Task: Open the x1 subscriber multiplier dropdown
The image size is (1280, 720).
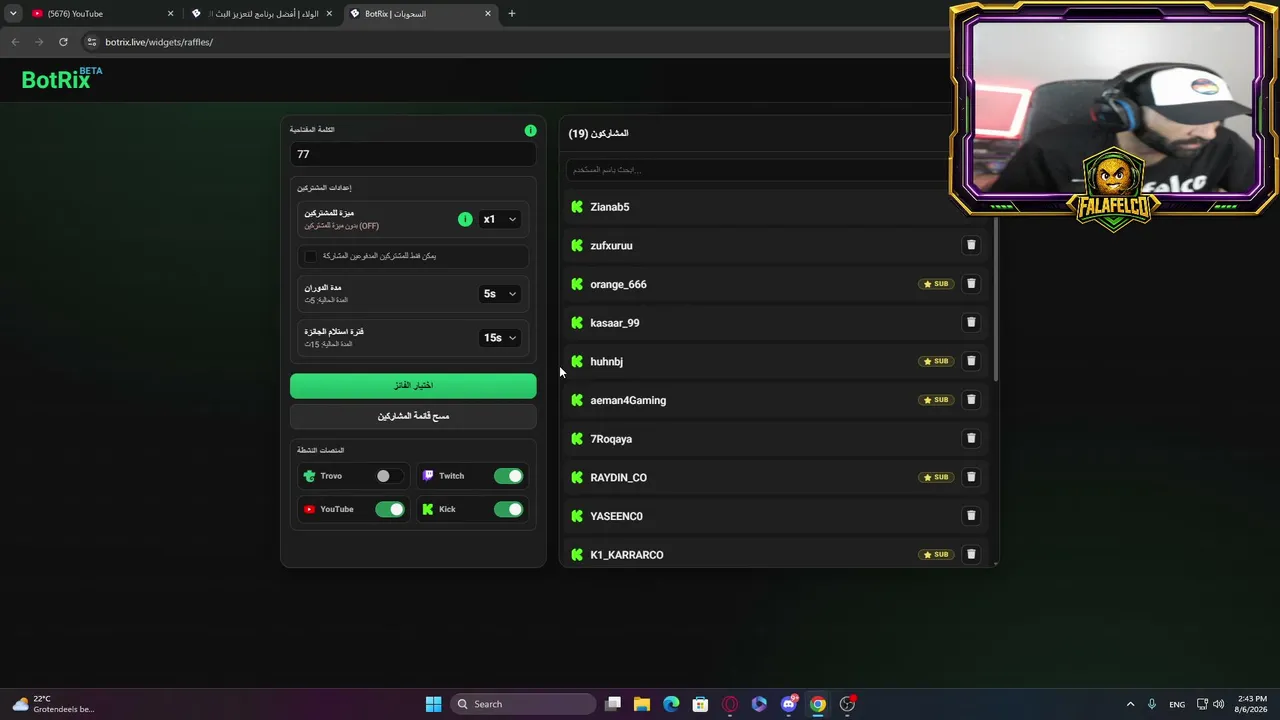Action: pos(500,219)
